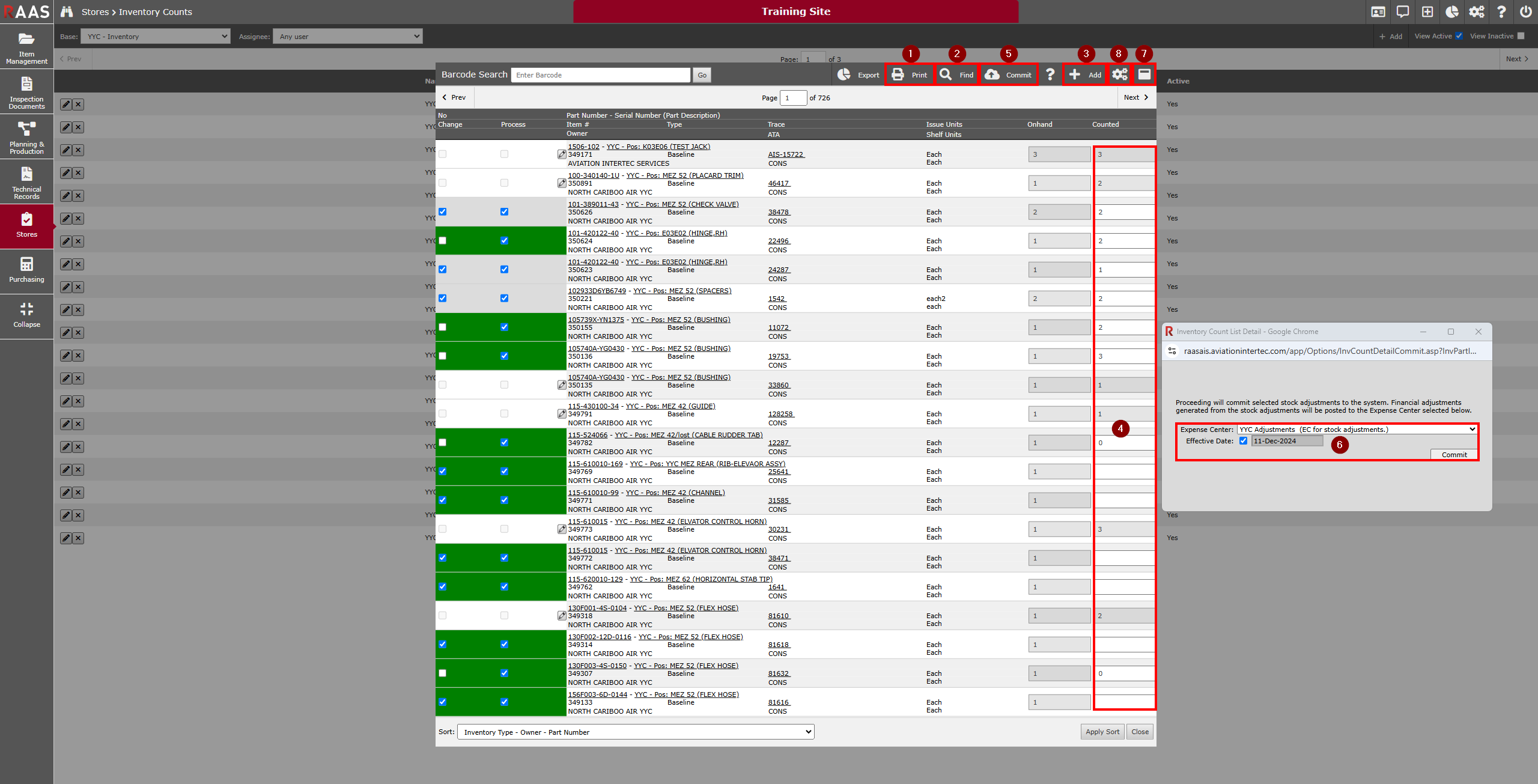Screen dimensions: 1538x784
Task: Uncheck the View Active checkbox
Action: coord(1458,36)
